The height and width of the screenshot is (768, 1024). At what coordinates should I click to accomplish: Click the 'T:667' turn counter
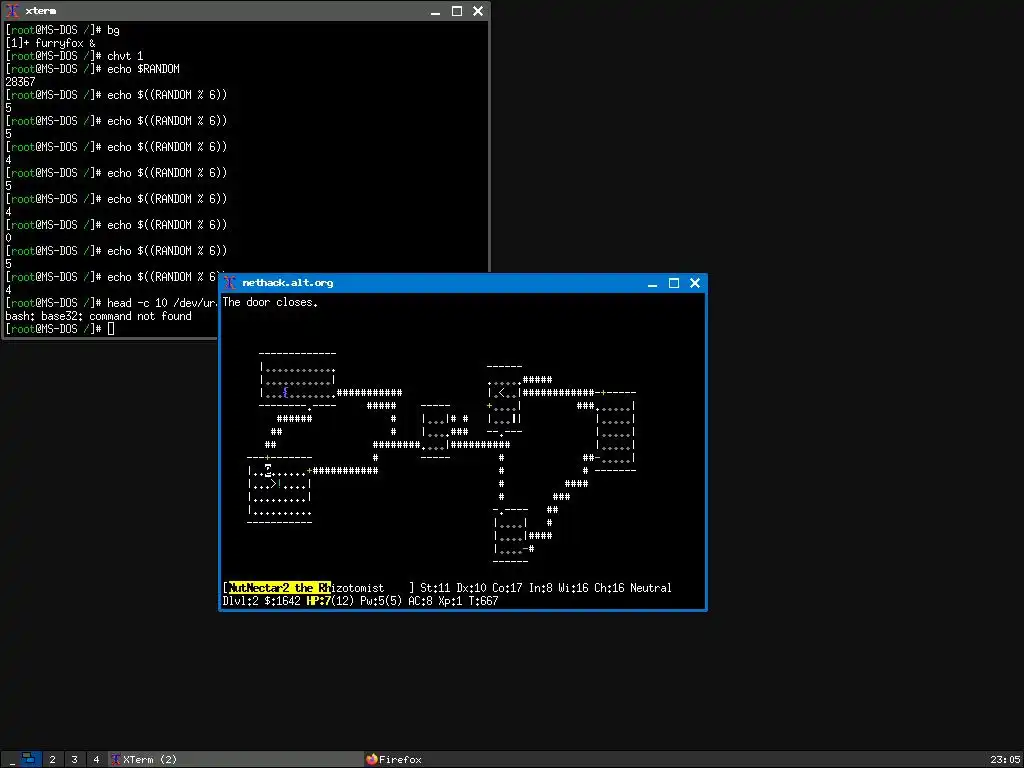pyautogui.click(x=483, y=601)
